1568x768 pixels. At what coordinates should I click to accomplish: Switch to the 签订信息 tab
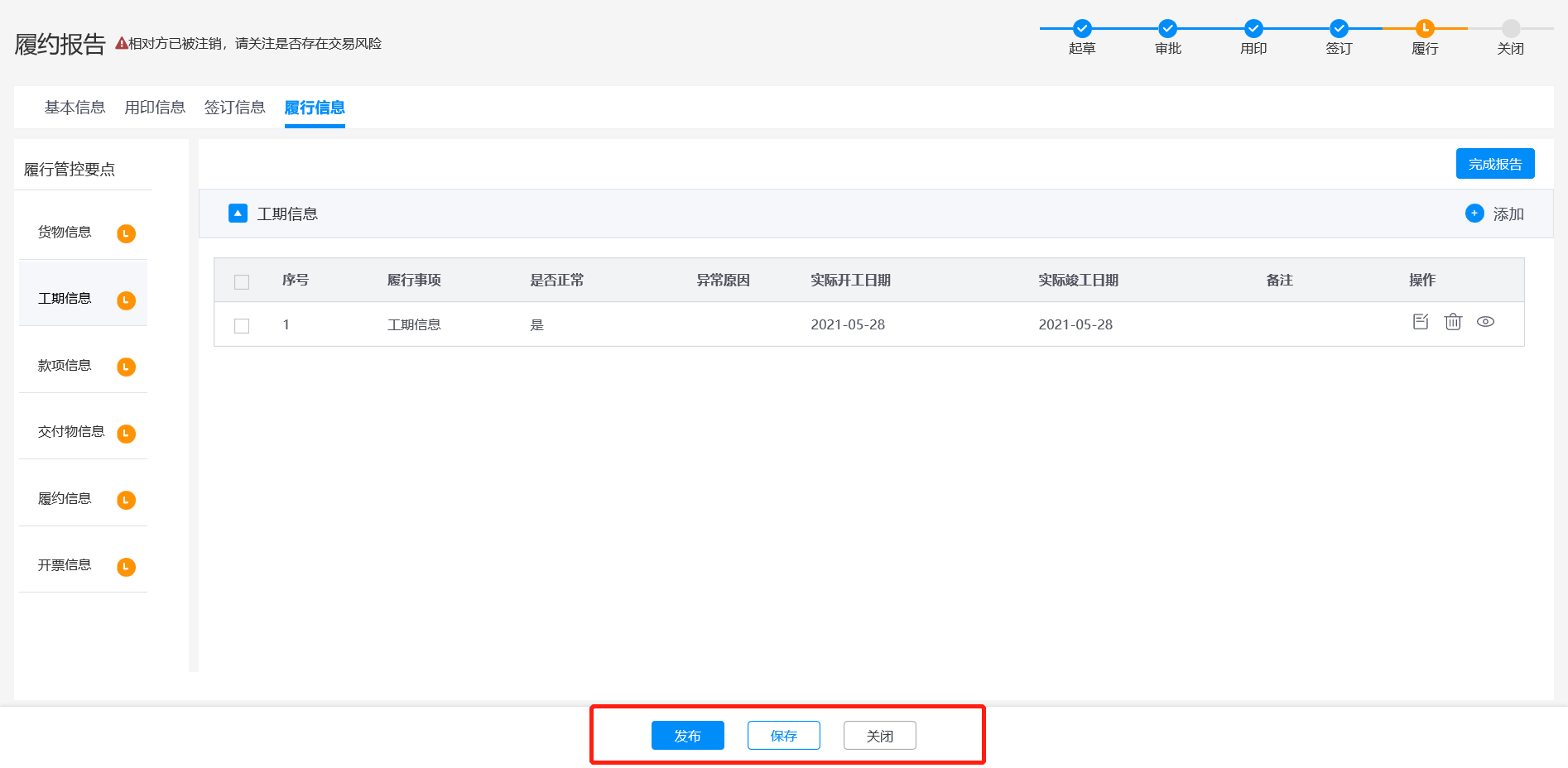pyautogui.click(x=234, y=108)
